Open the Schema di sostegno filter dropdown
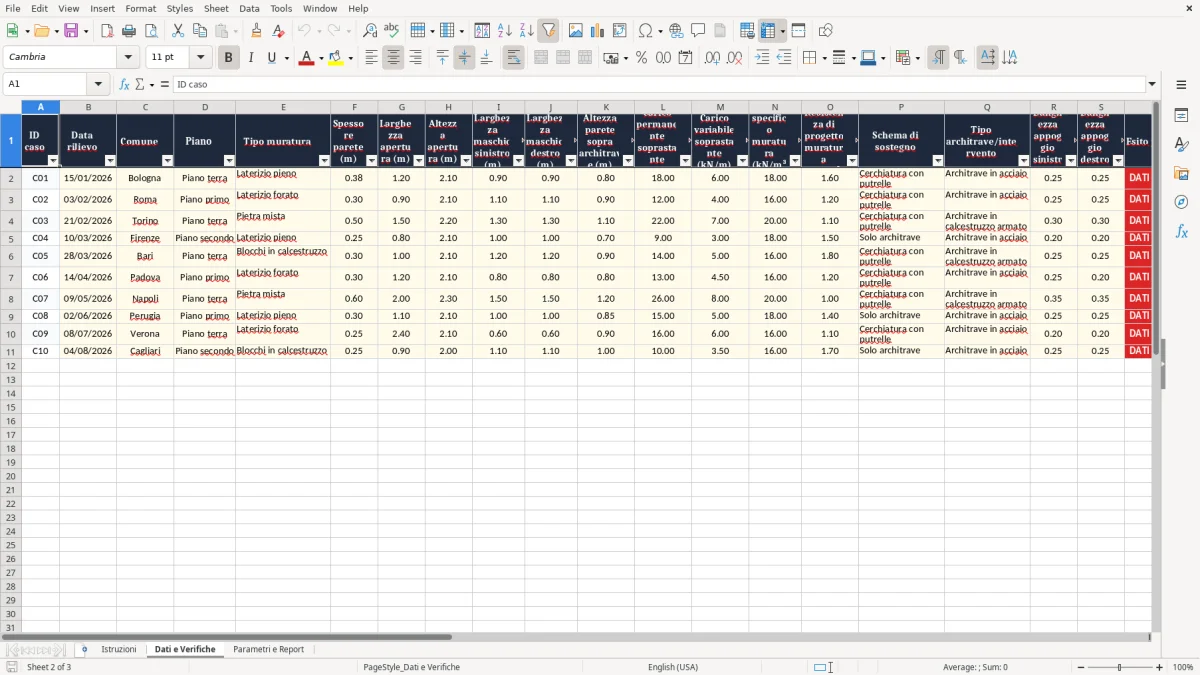 coord(938,160)
